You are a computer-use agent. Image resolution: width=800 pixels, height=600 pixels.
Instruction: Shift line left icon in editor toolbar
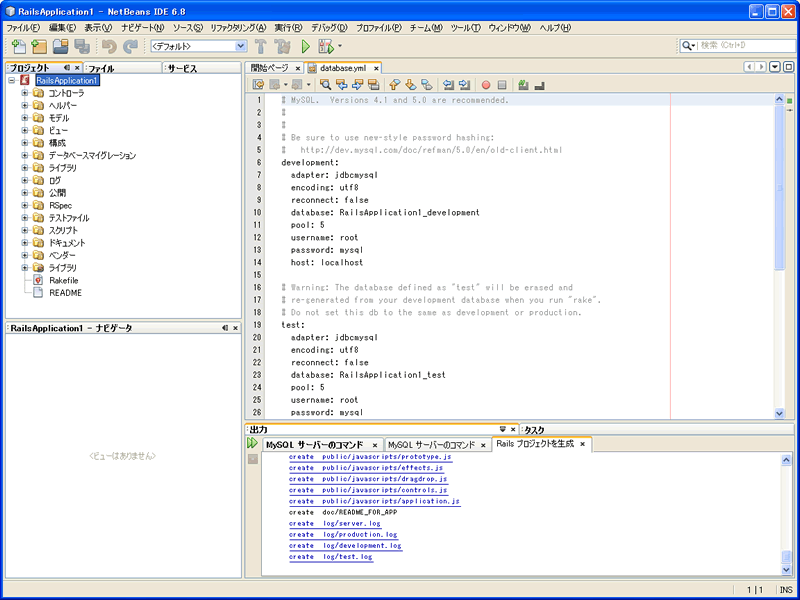(448, 85)
